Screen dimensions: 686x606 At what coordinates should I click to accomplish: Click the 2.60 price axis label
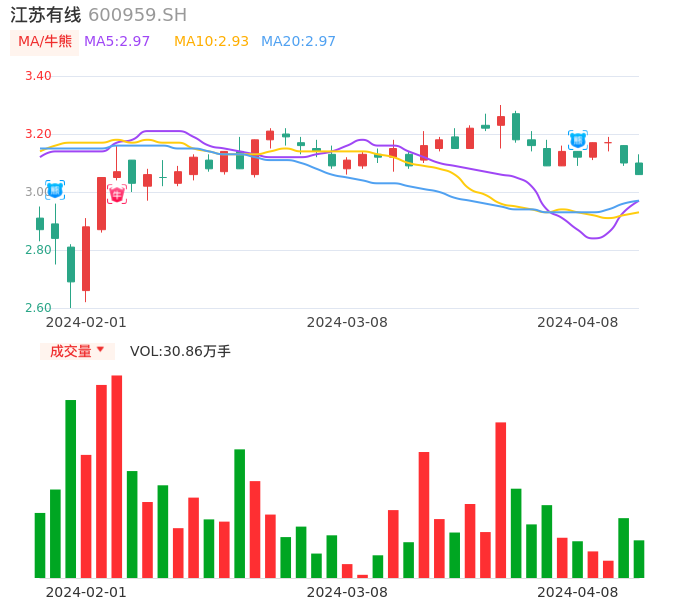38,308
